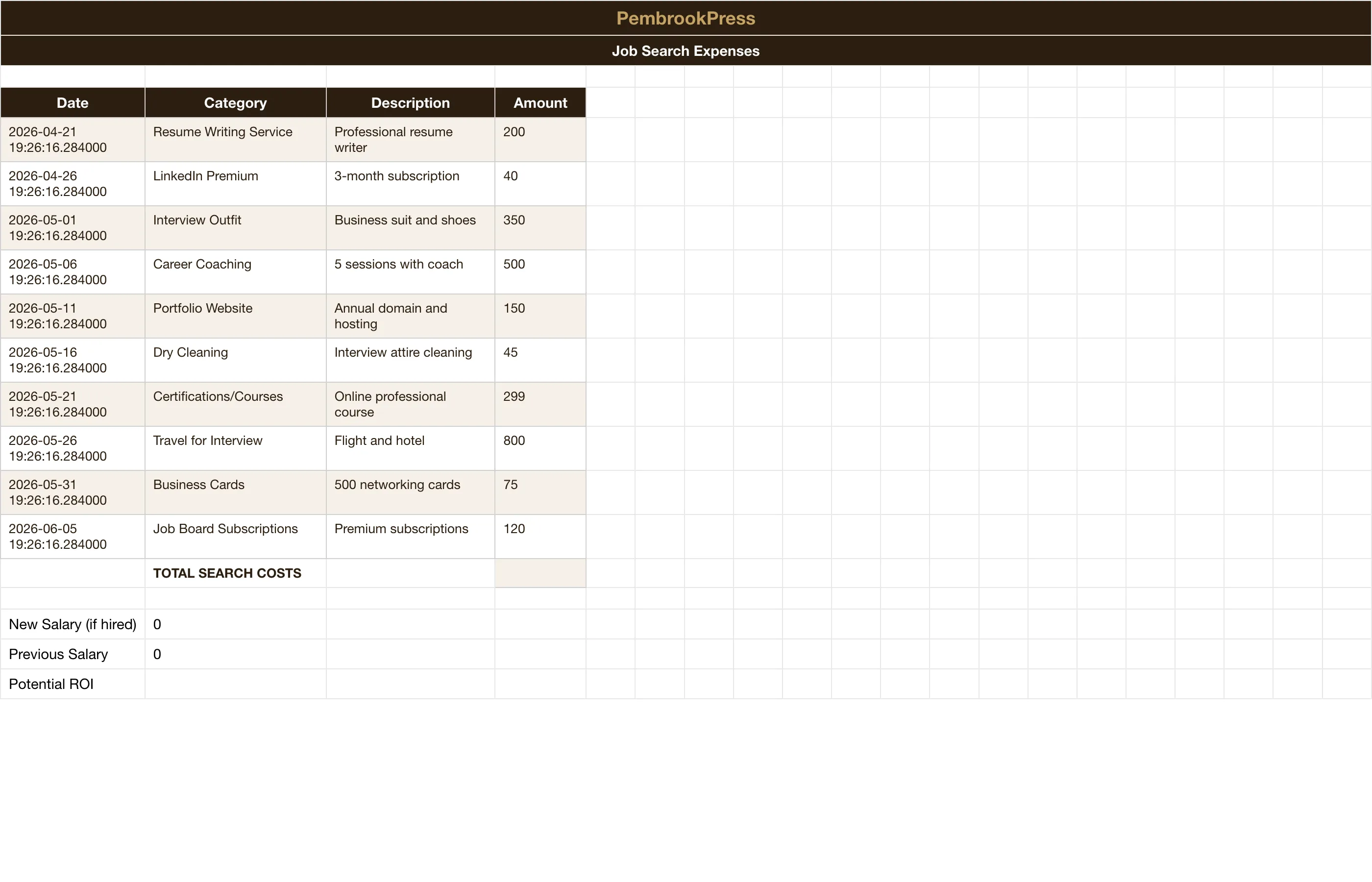Select the Business Cards cell
This screenshot has width=1372, height=882.
[235, 492]
